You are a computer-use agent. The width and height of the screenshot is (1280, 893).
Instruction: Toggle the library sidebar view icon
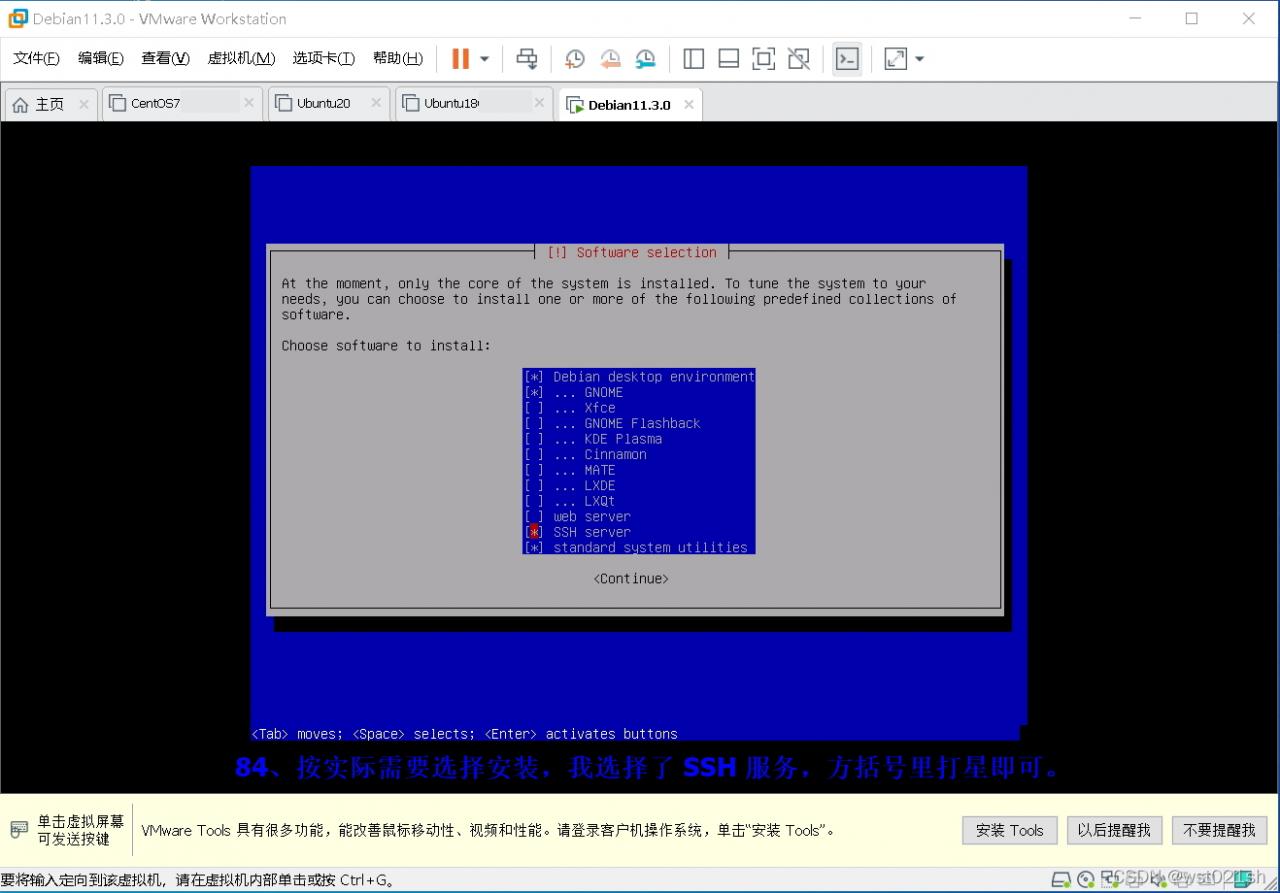click(x=694, y=59)
